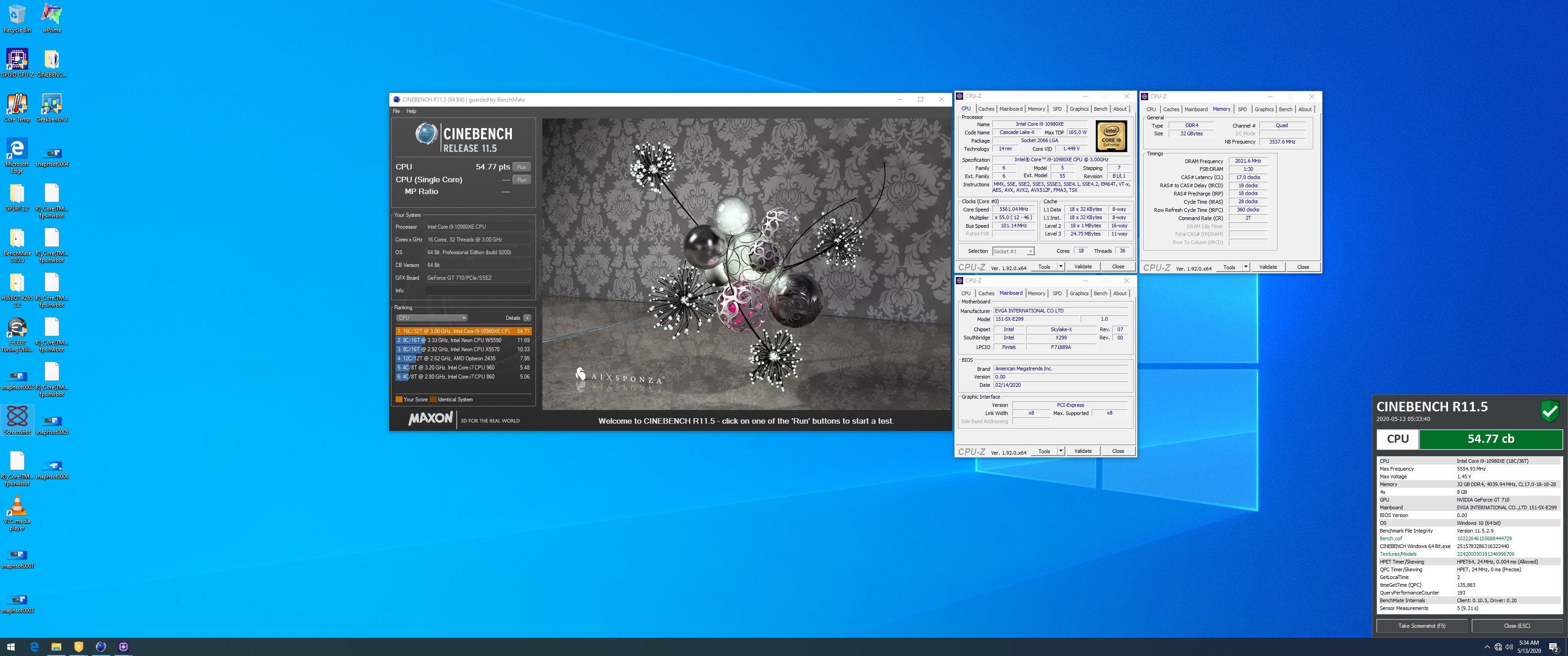Select the snaphsot0002 desktop file
The height and width of the screenshot is (656, 1568).
pyautogui.click(x=17, y=380)
